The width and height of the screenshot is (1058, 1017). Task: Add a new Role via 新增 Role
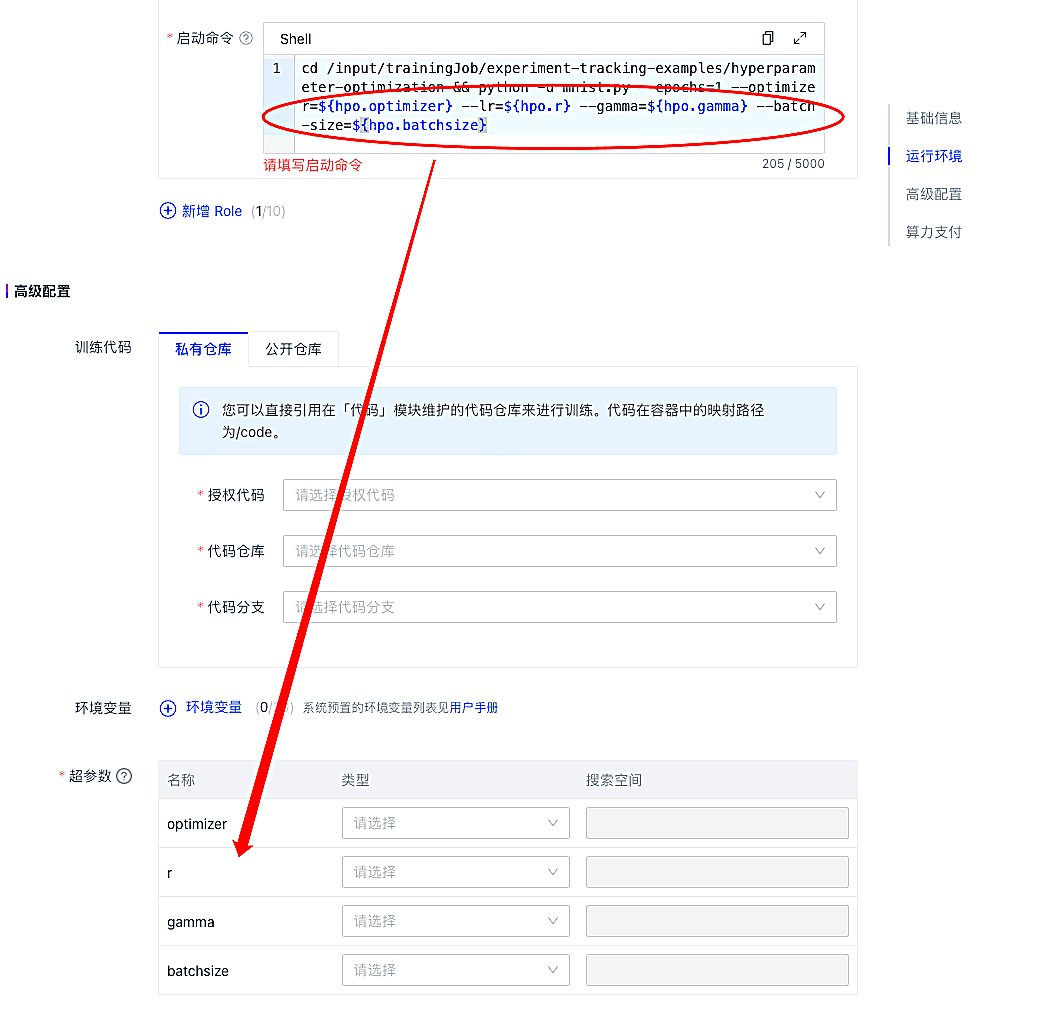[211, 211]
